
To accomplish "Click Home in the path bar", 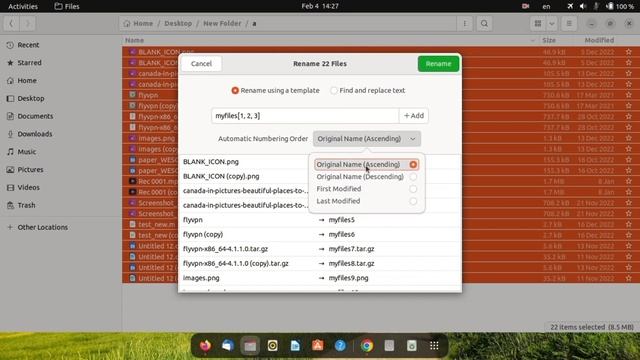I will click(x=138, y=24).
